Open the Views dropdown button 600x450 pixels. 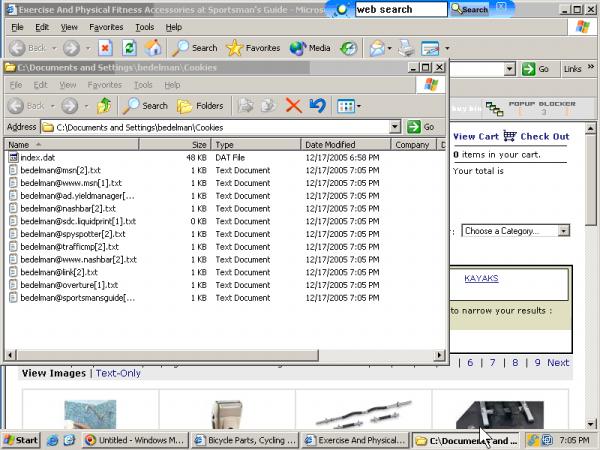[x=349, y=106]
